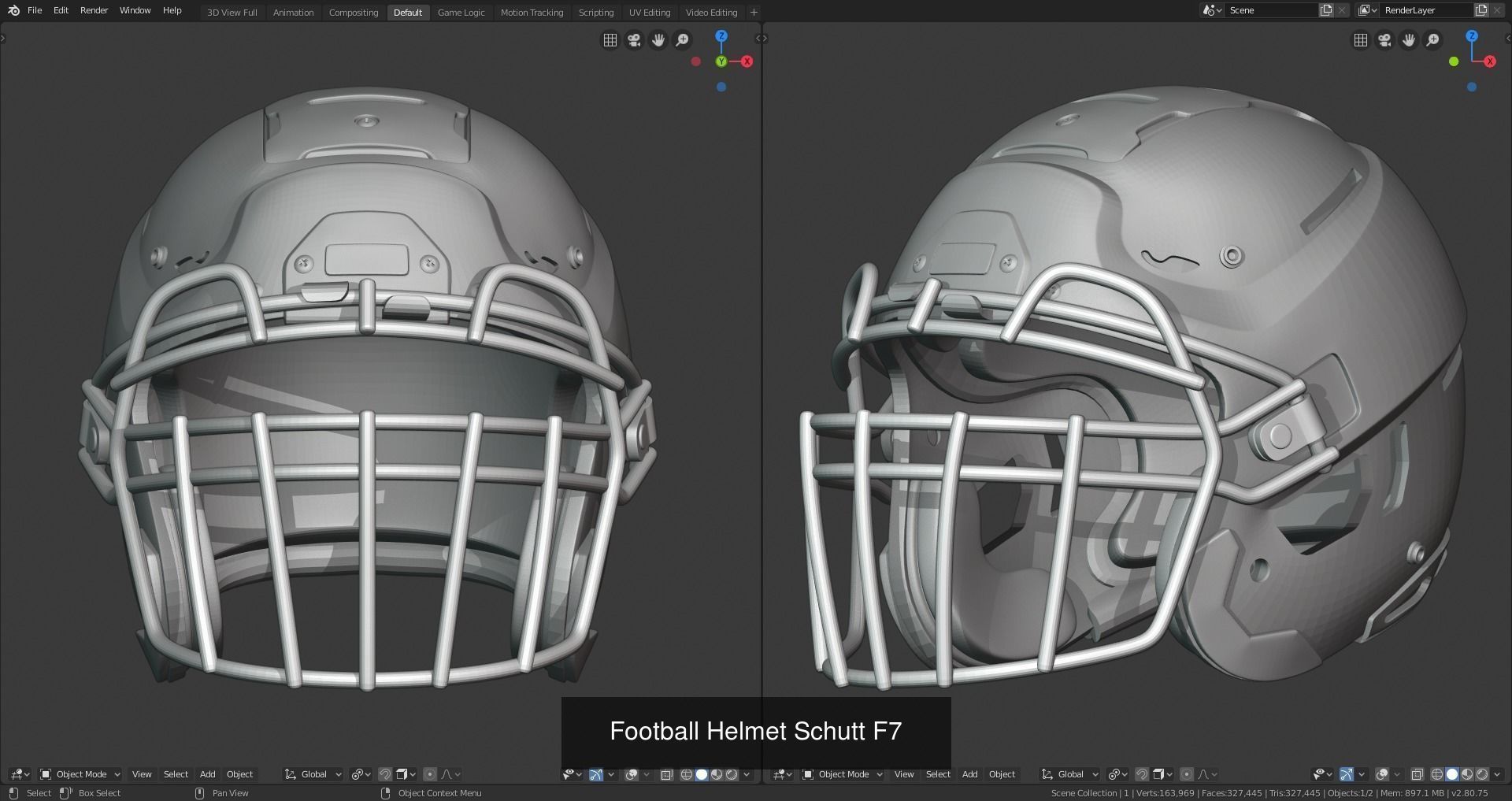Viewport: 1512px width, 801px height.
Task: Toggle gizmo display in right viewport
Action: point(1347,774)
